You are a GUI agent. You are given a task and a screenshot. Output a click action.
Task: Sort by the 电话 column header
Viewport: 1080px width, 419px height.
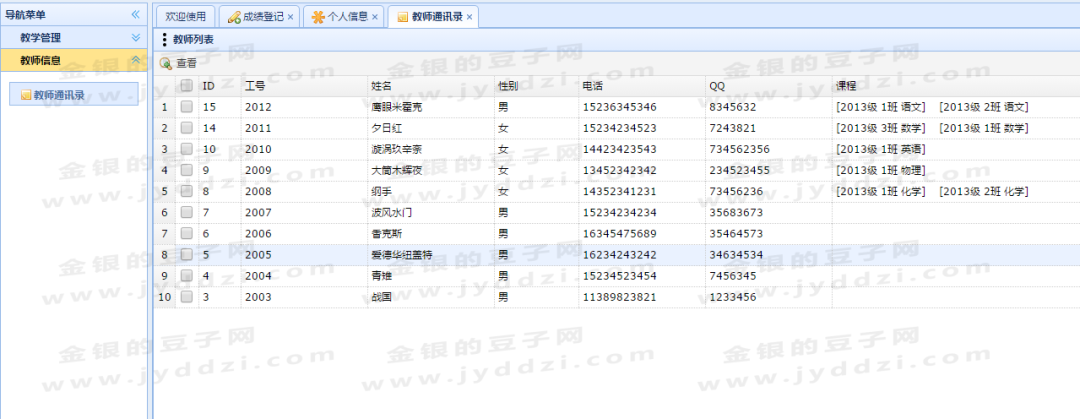(x=642, y=86)
